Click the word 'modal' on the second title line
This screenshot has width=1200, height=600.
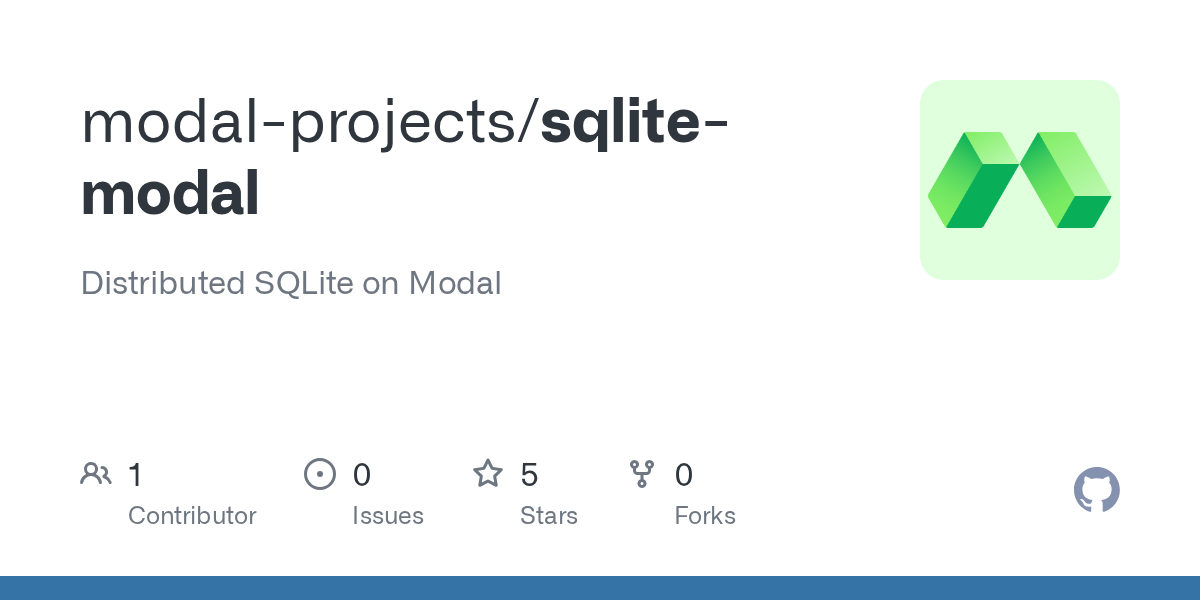(170, 194)
